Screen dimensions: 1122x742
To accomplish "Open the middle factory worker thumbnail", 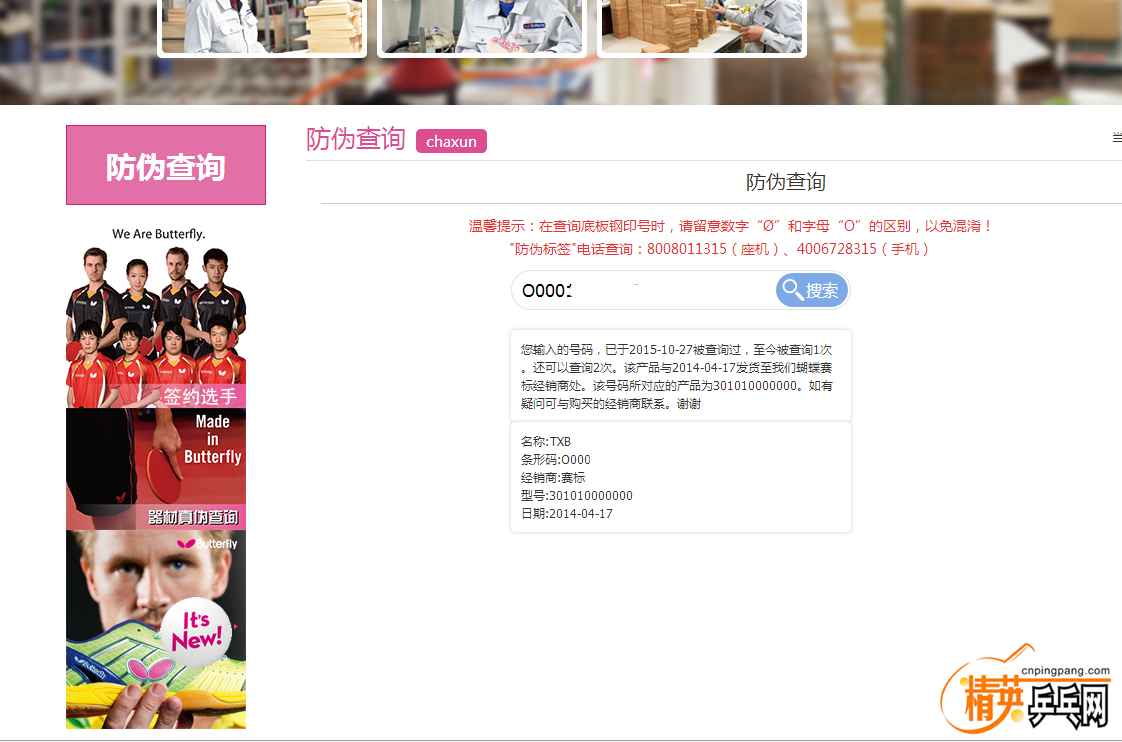I will coord(482,26).
